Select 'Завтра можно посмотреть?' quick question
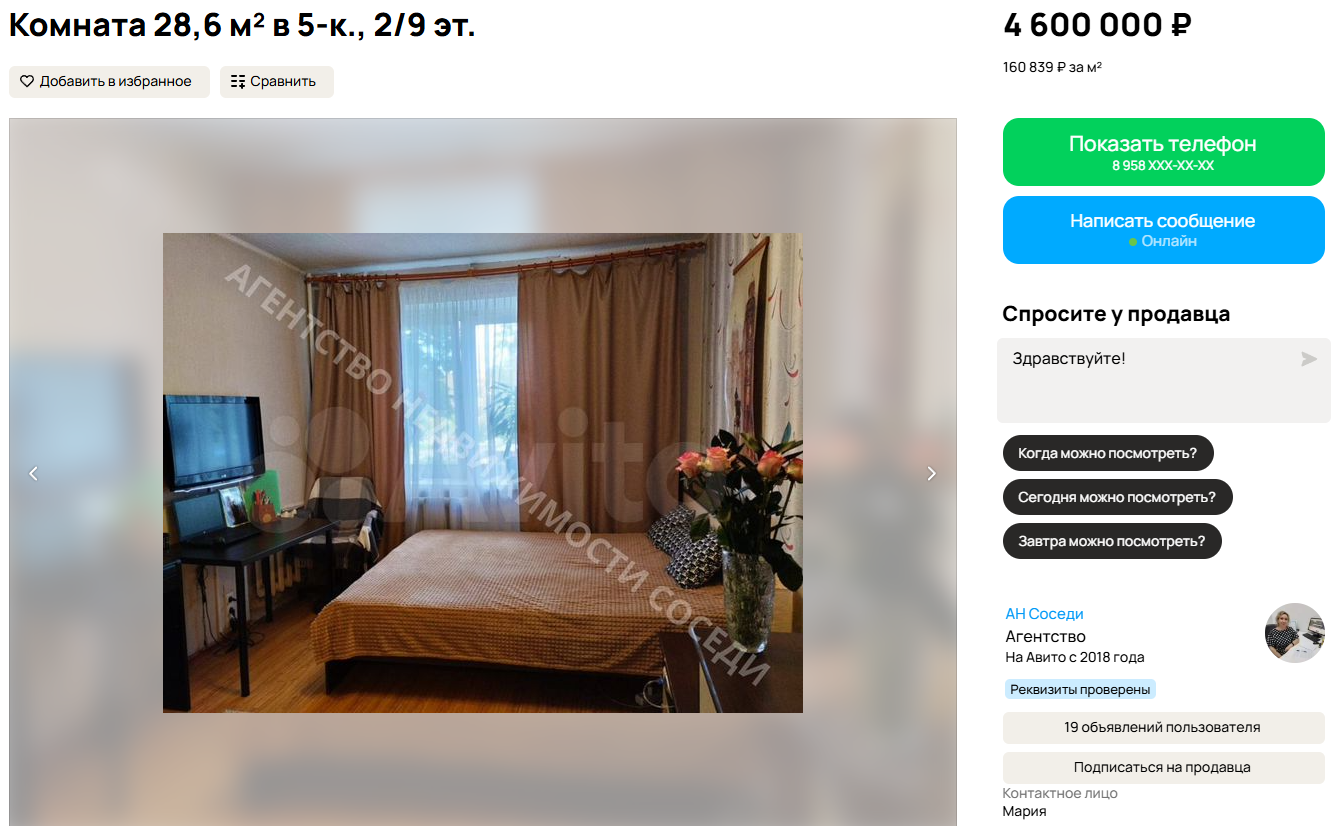Screen dimensions: 1341x826 (x=1112, y=541)
